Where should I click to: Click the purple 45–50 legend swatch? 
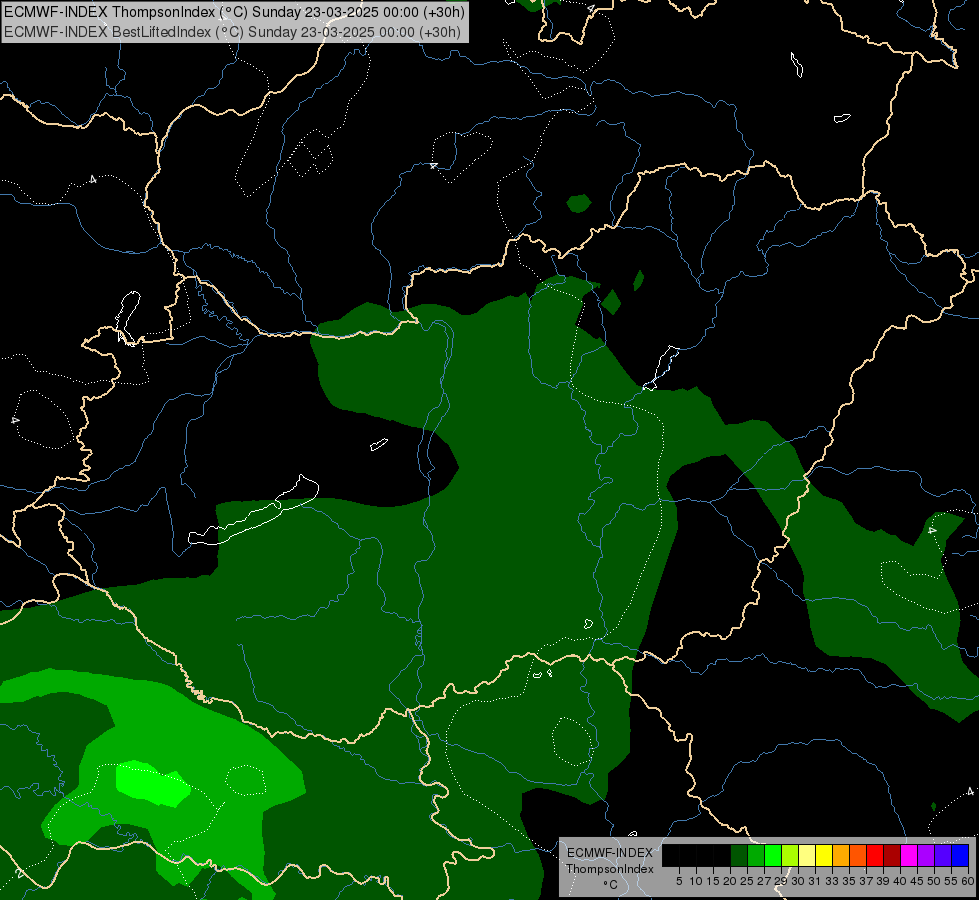pyautogui.click(x=927, y=855)
